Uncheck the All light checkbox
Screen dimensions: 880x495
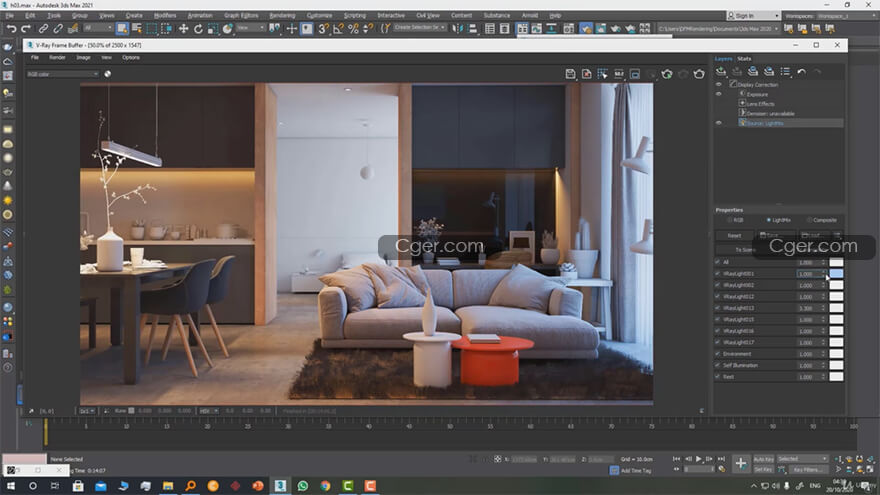tap(717, 262)
